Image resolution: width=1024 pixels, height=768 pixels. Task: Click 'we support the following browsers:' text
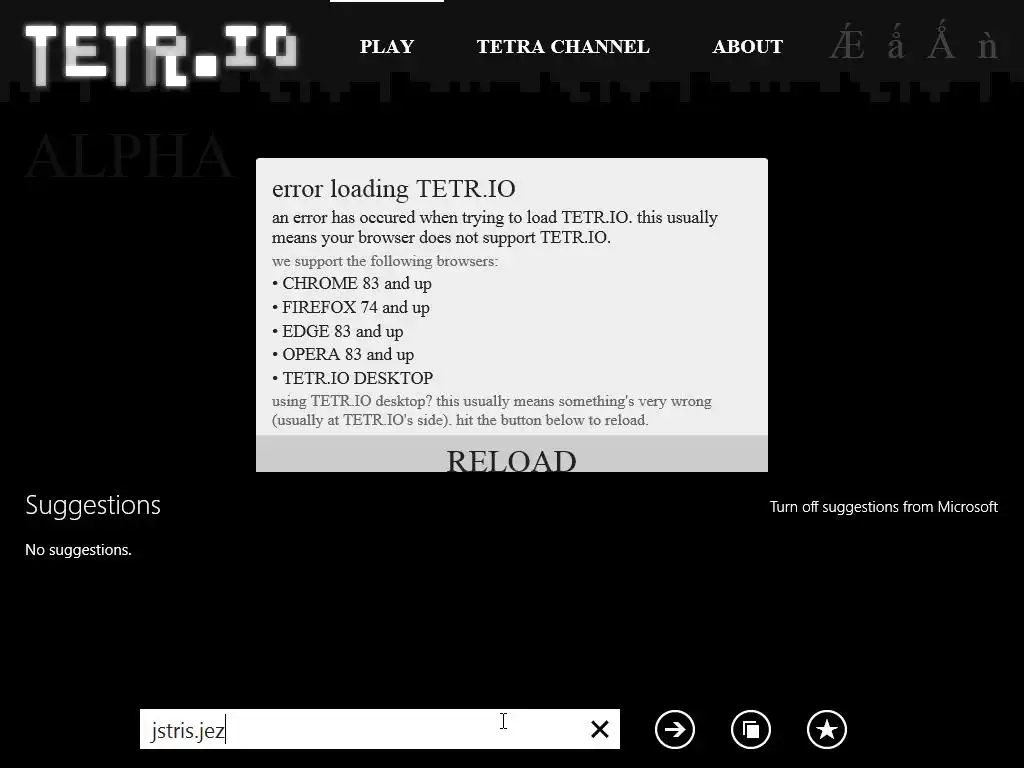(385, 261)
